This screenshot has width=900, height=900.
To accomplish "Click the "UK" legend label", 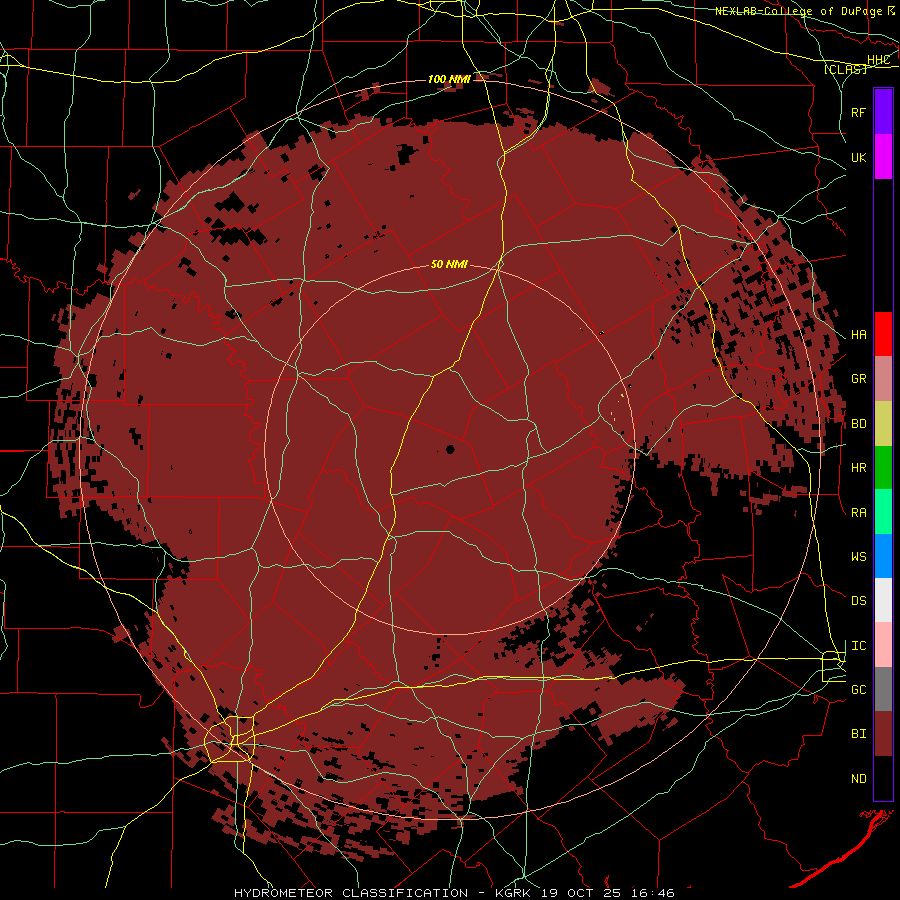I will [x=858, y=157].
